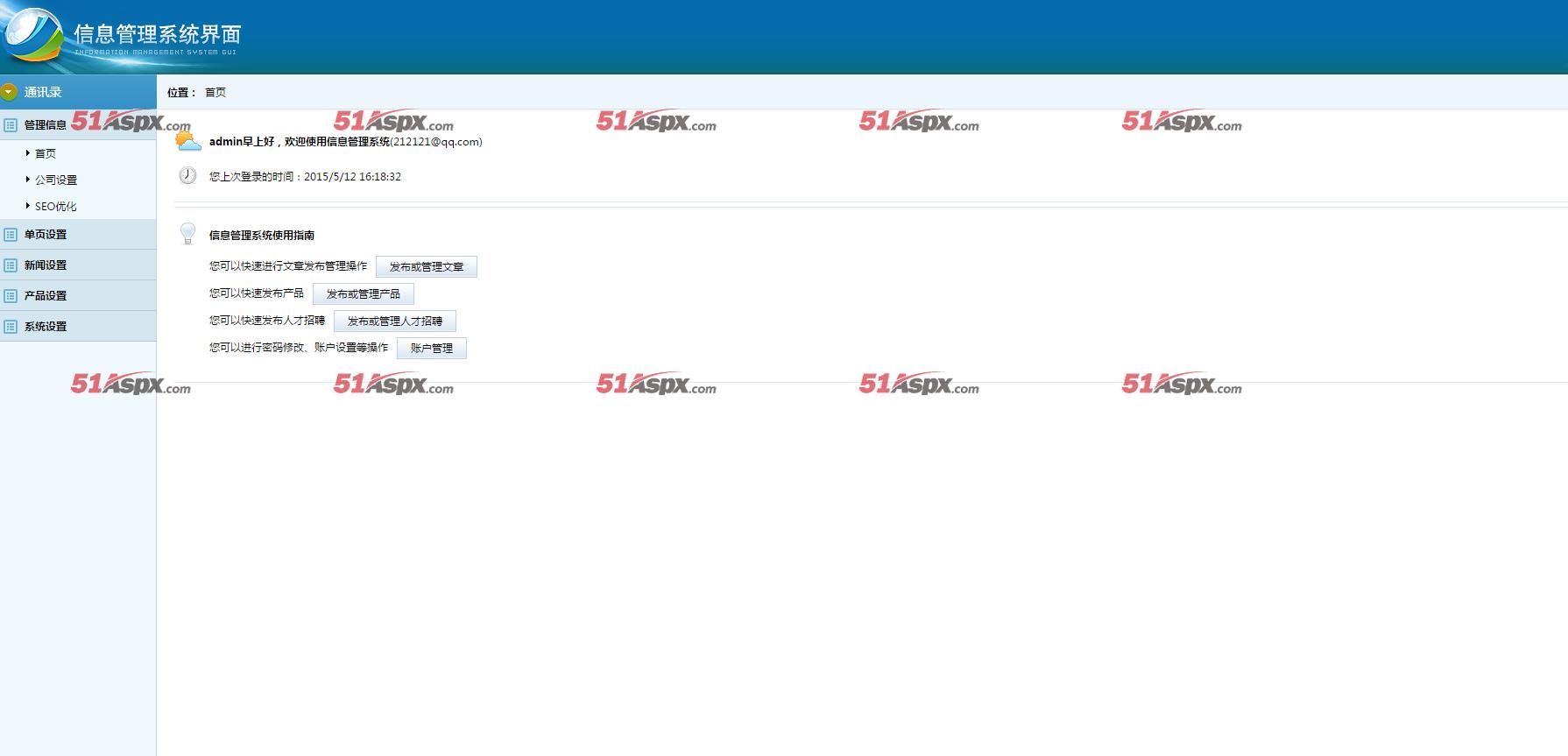The image size is (1568, 756).
Task: Click the light bulb guide icon
Action: 187,233
